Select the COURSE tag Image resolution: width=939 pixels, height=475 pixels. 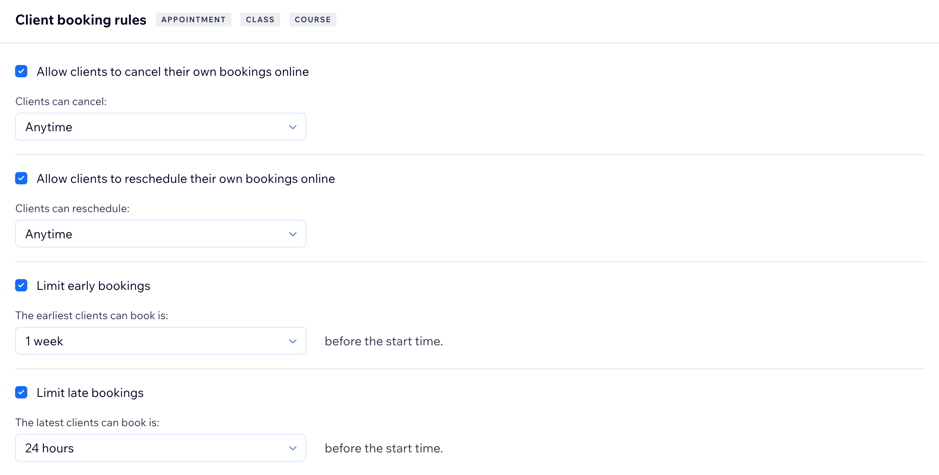(312, 20)
